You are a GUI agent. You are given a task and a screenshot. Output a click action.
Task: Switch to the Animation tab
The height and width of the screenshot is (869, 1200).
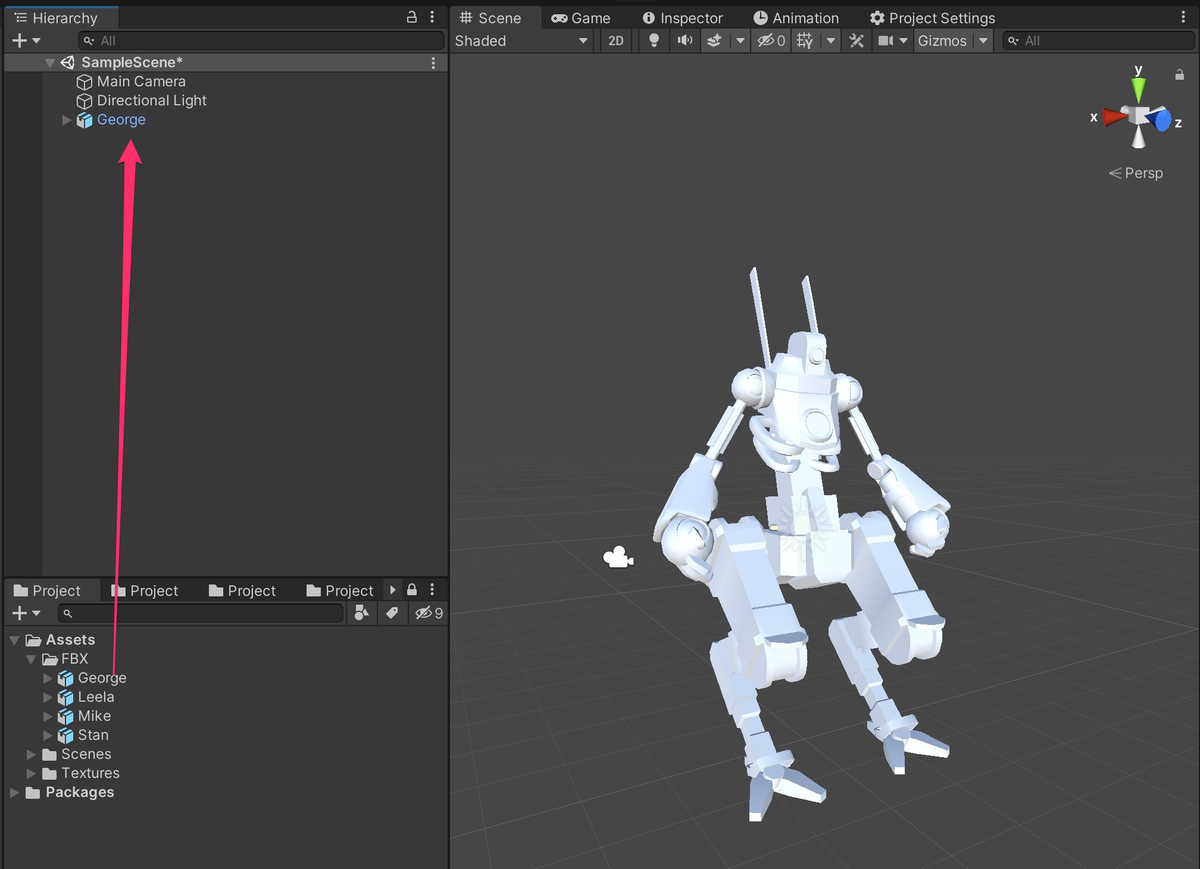click(x=796, y=18)
